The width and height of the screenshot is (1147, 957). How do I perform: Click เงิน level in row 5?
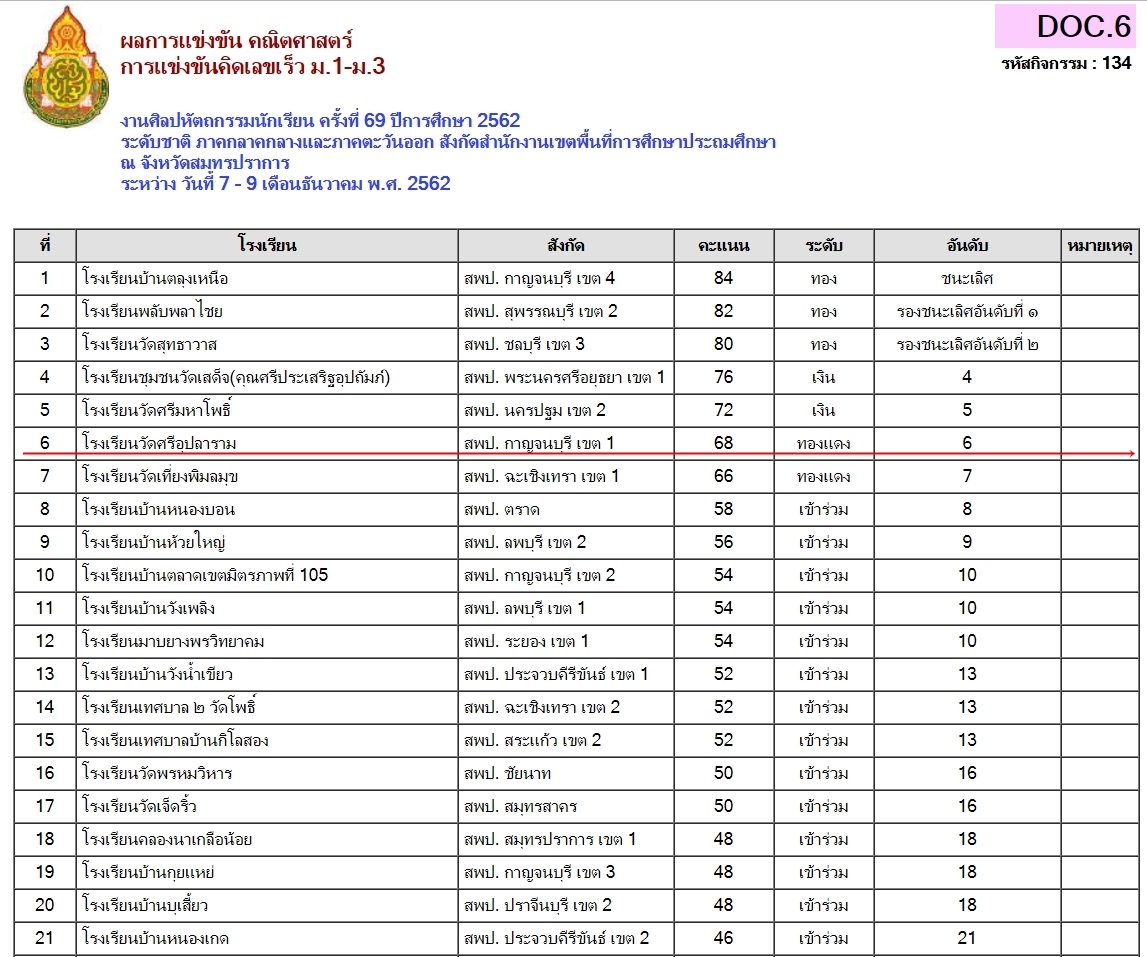[824, 410]
